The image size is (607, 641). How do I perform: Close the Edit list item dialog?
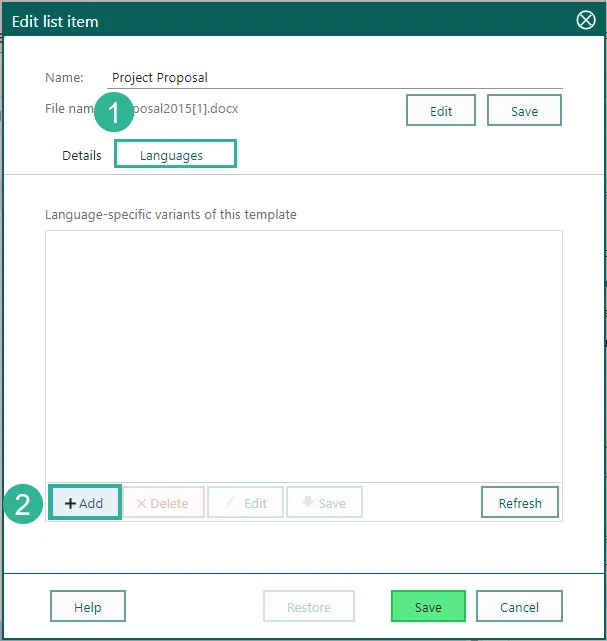point(587,20)
